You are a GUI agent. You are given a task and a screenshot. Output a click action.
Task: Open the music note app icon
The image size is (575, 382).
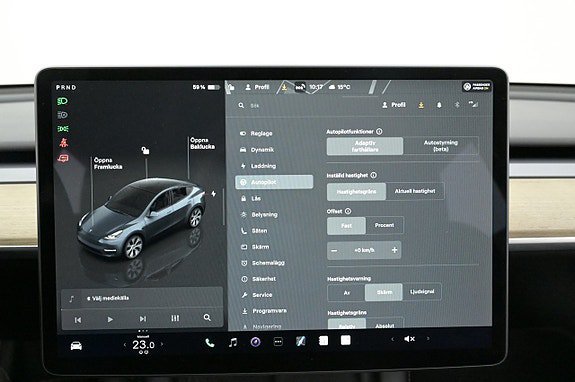233,343
